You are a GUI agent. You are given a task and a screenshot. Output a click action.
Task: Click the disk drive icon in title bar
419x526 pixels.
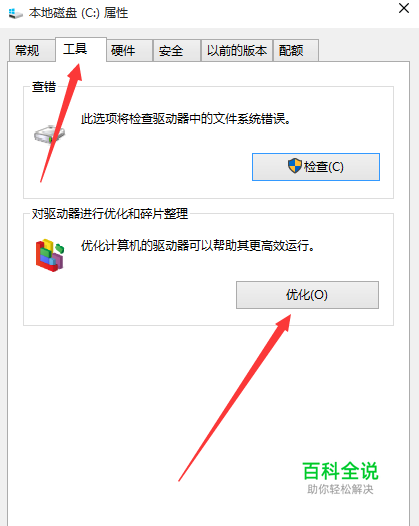coord(15,13)
